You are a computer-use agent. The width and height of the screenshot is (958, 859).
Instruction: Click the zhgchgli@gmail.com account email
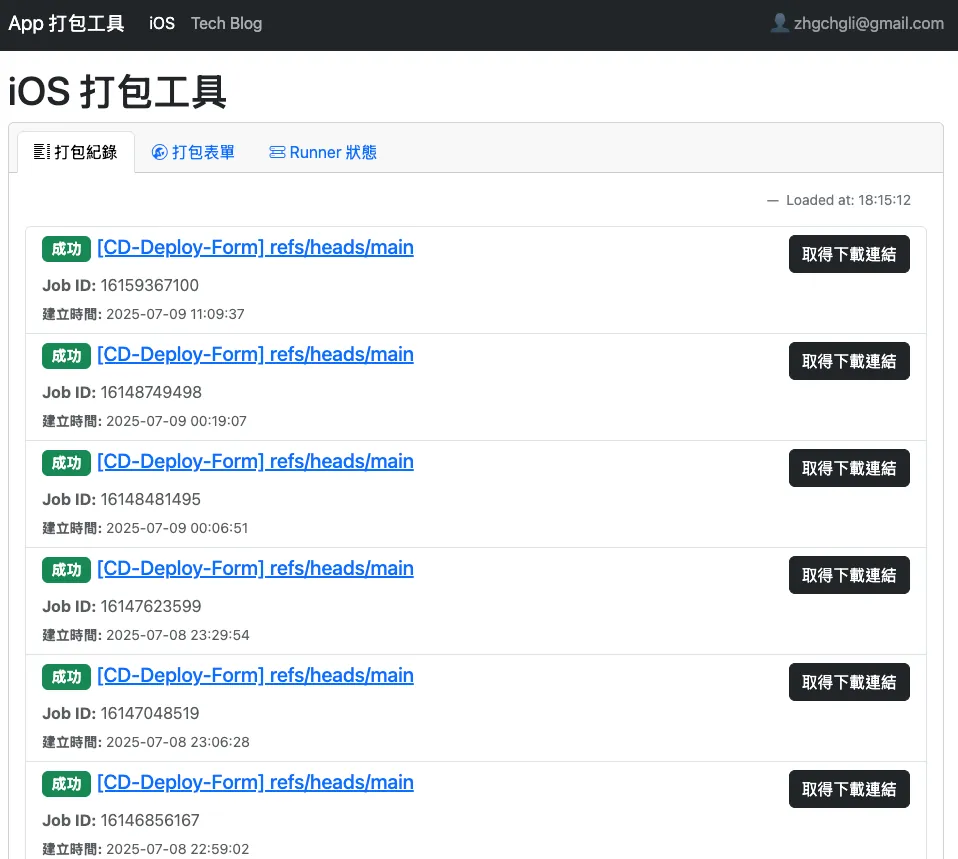[869, 23]
